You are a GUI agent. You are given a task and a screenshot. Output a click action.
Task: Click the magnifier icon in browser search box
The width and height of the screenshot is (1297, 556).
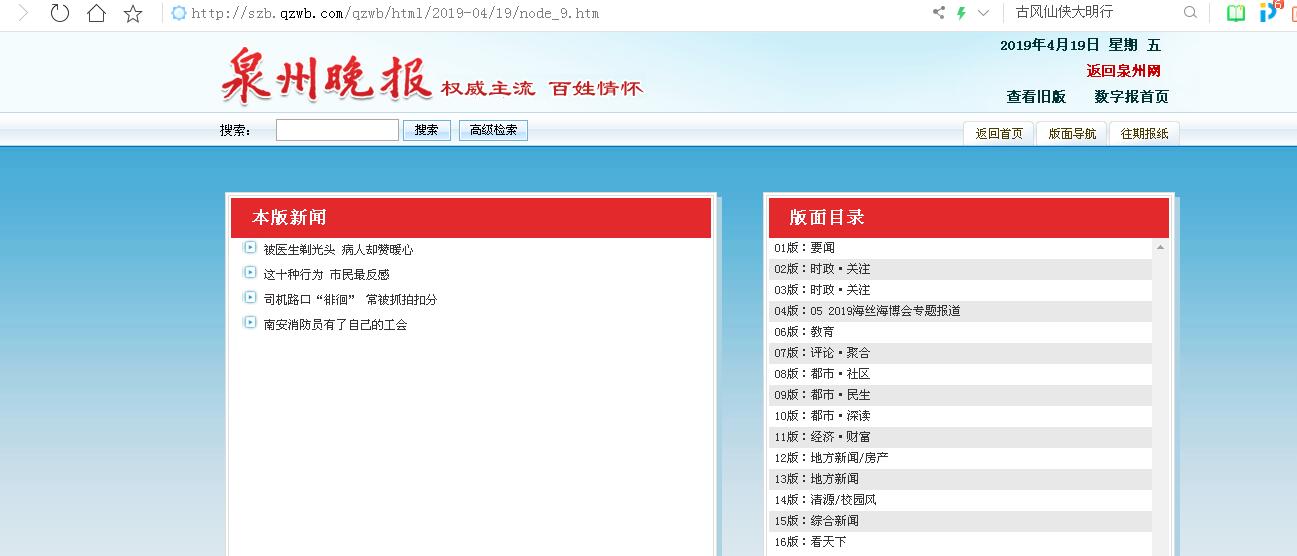pyautogui.click(x=1190, y=13)
